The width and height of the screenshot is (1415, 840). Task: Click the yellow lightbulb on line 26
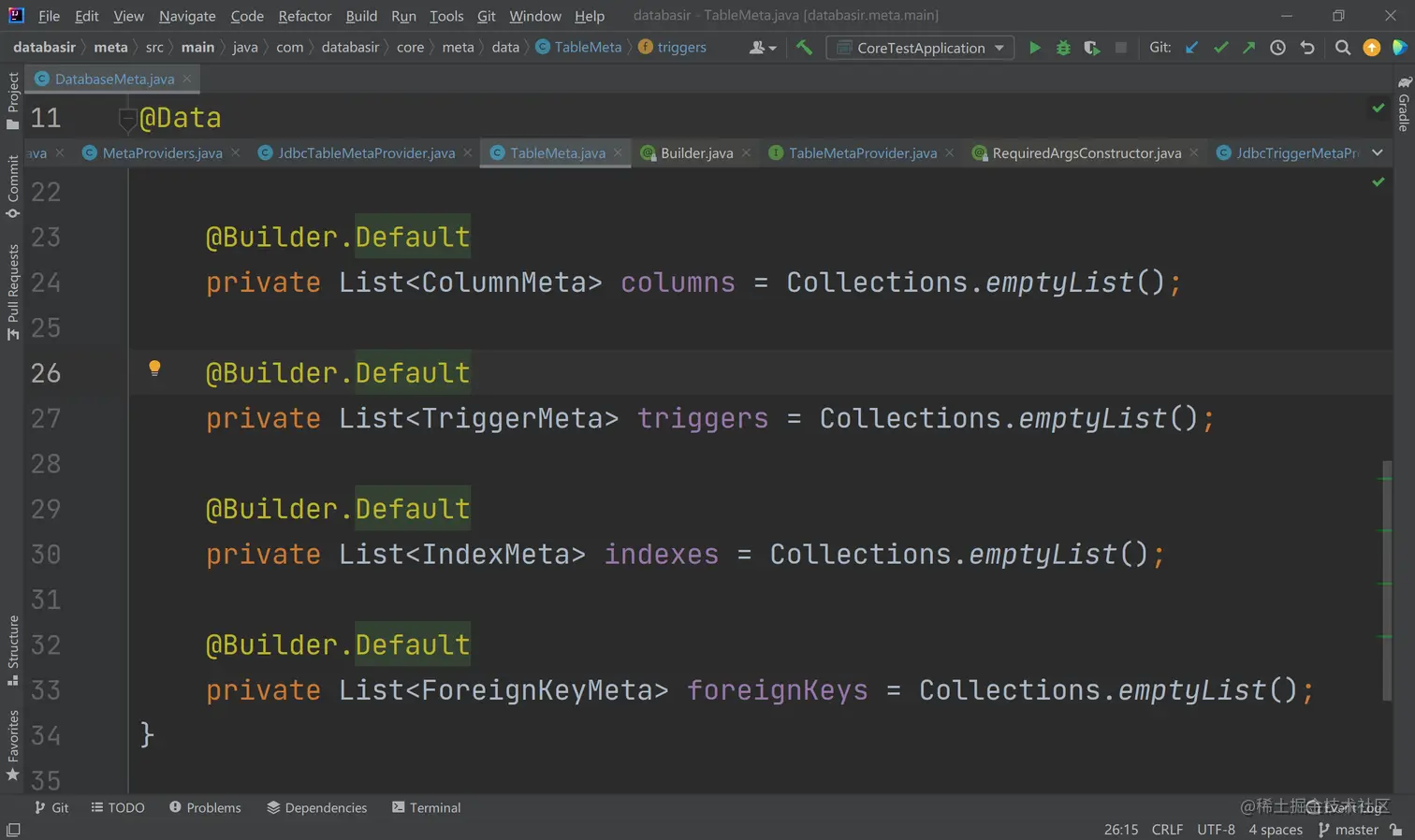(x=155, y=369)
